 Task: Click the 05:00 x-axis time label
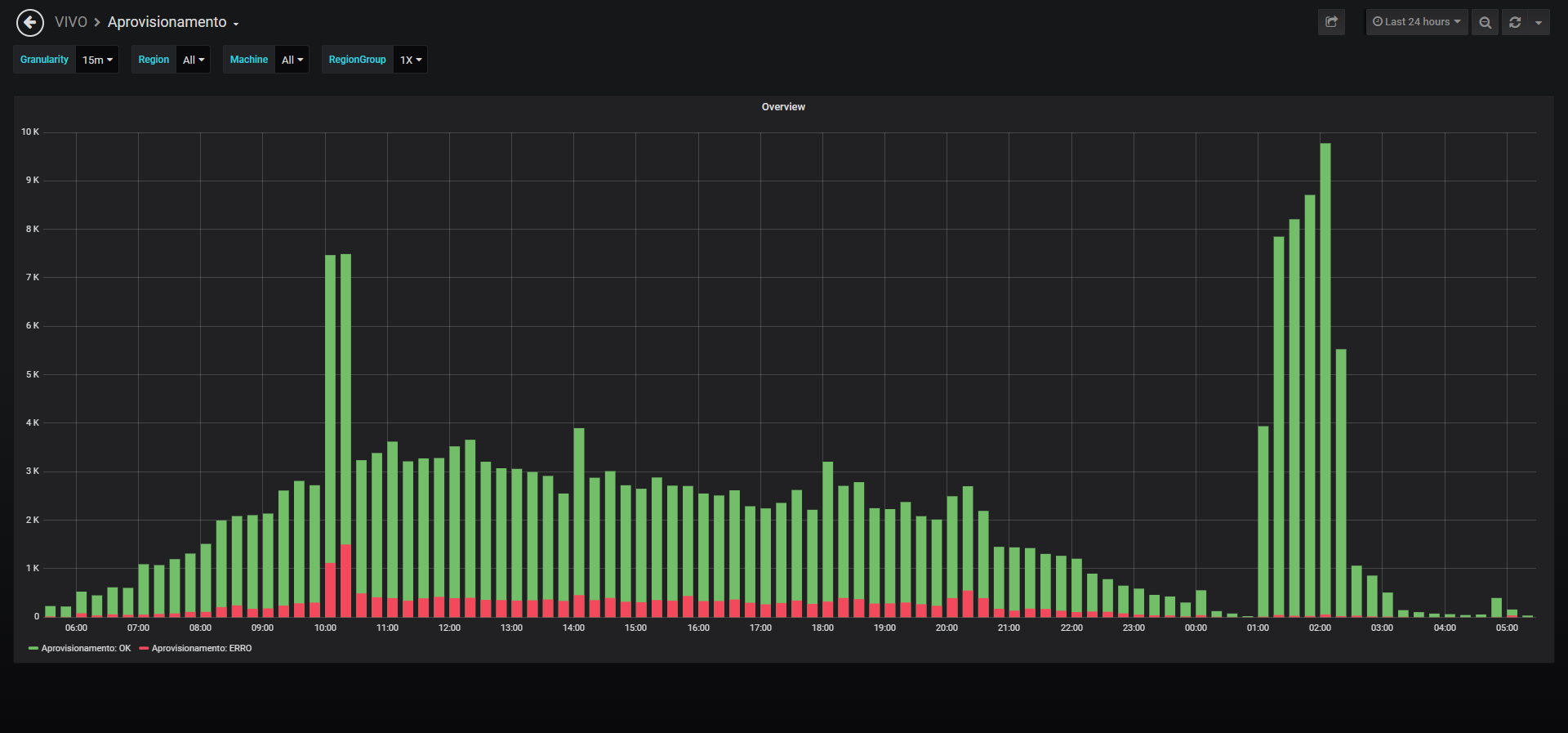1507,628
